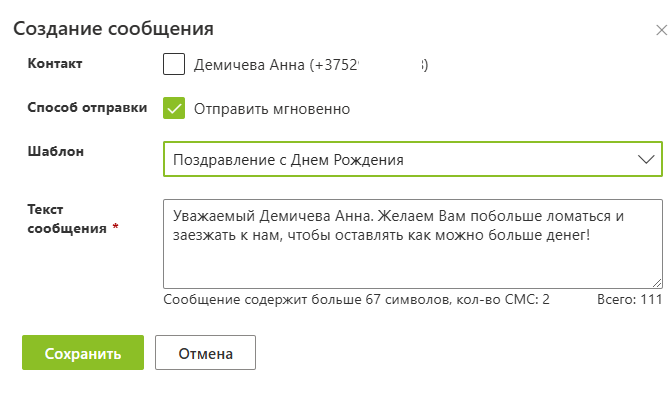Click the Отправить мгновенно label text
The height and width of the screenshot is (397, 668).
[272, 109]
